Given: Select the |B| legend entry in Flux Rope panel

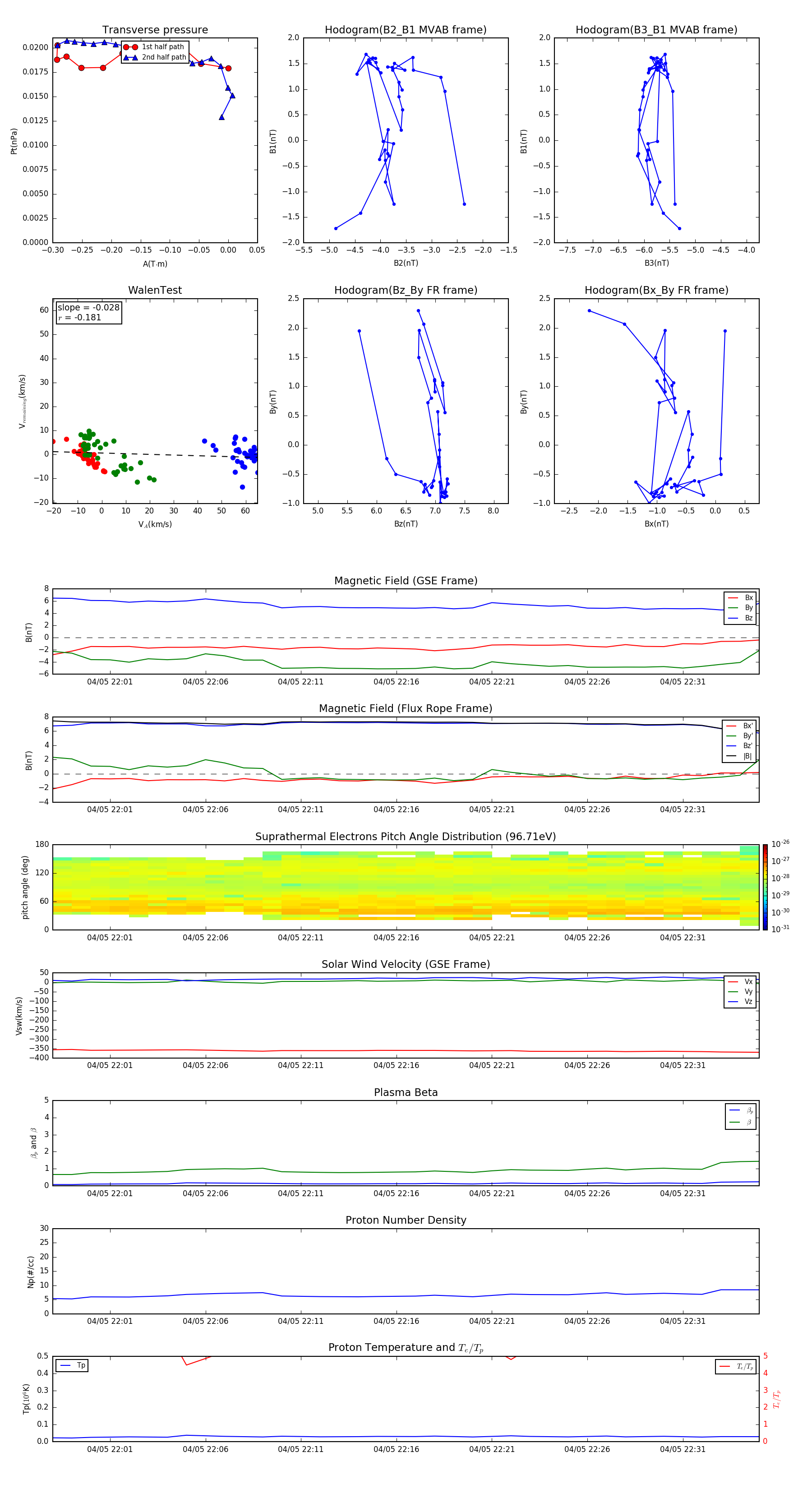Looking at the screenshot, I should [740, 757].
